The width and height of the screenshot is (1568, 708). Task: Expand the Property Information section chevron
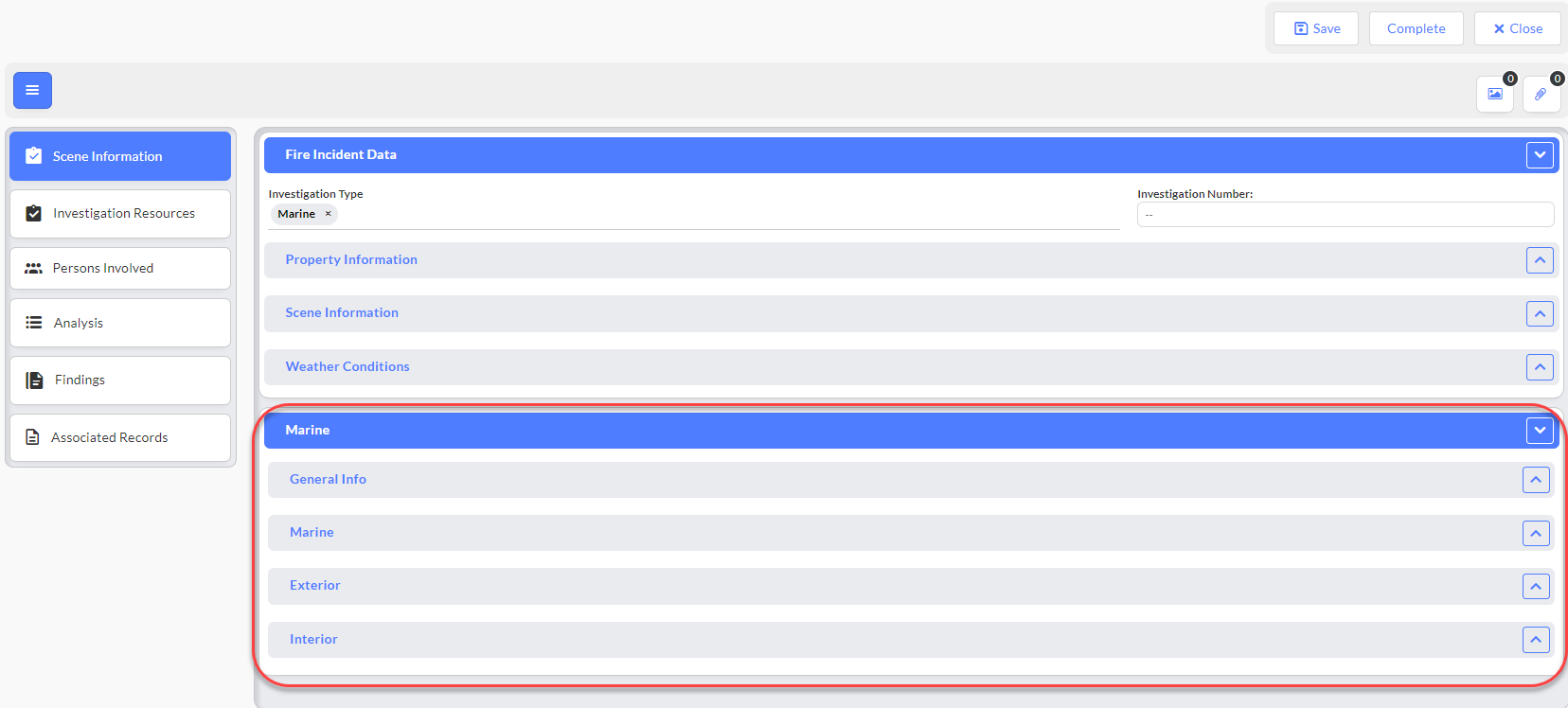(1540, 260)
